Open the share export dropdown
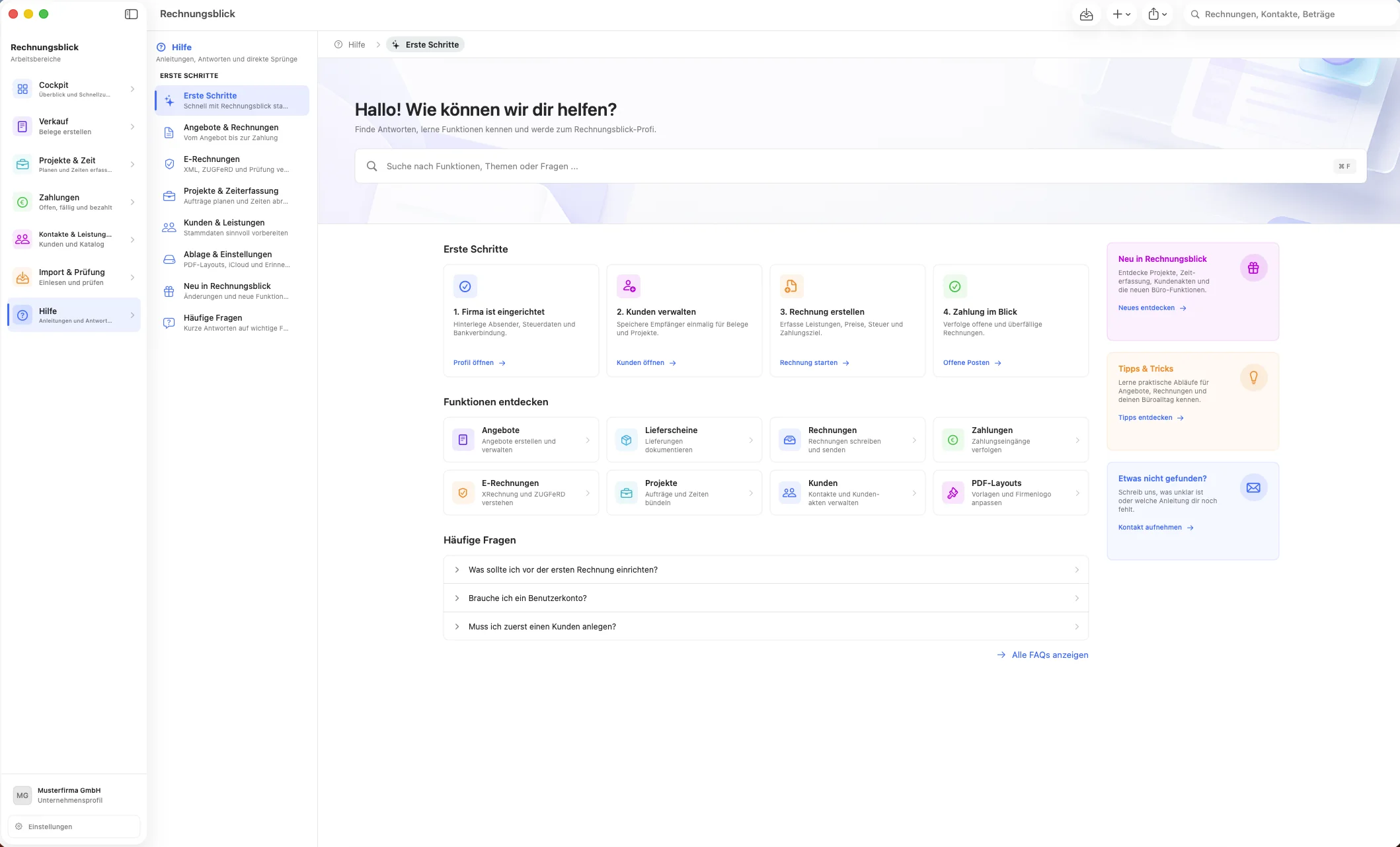Image resolution: width=1400 pixels, height=847 pixels. click(x=1157, y=14)
